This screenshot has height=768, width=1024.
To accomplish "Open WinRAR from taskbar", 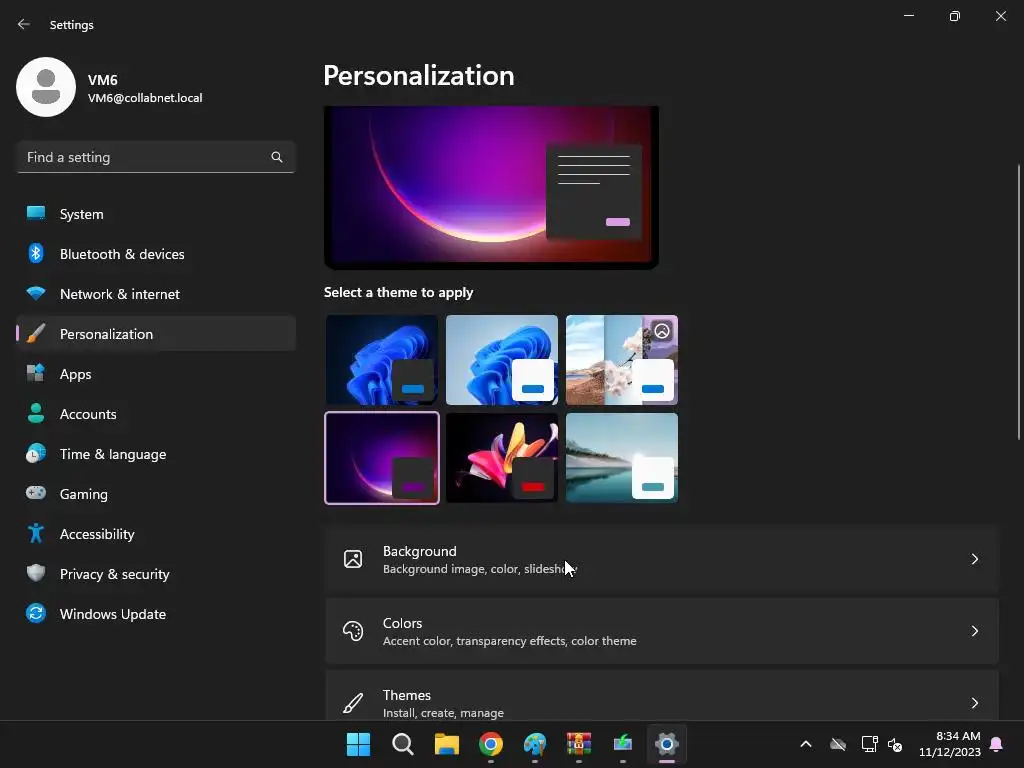I will point(579,744).
